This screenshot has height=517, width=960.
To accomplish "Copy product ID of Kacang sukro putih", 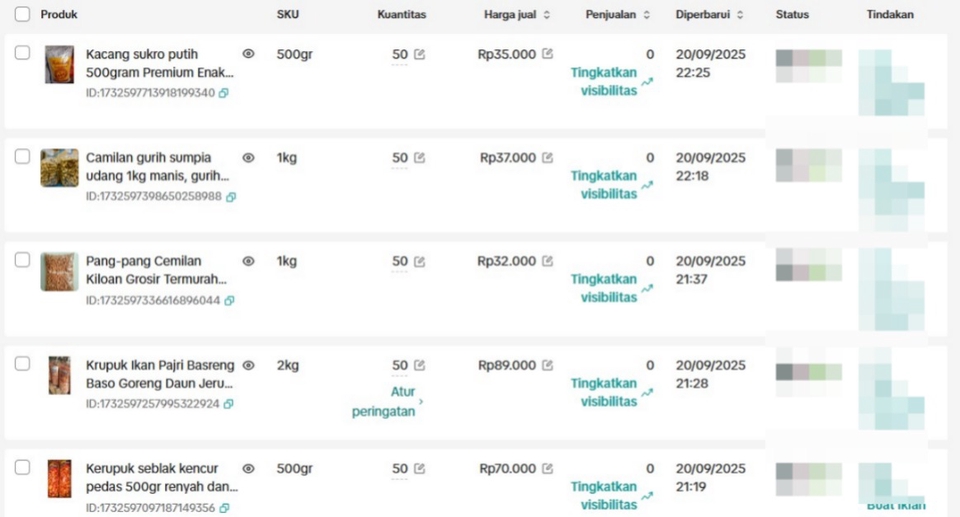I will [x=223, y=93].
